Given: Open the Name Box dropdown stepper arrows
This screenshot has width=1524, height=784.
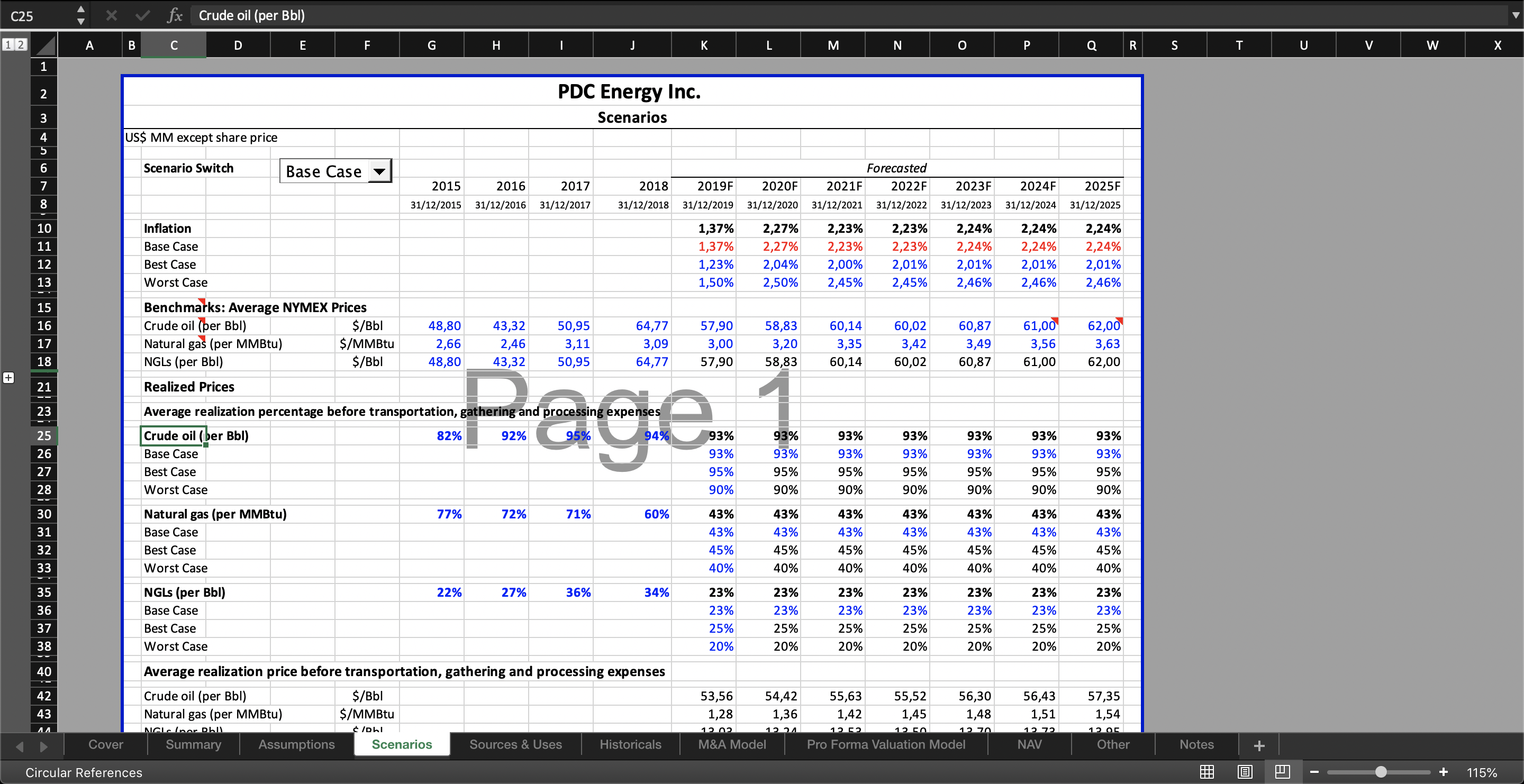Looking at the screenshot, I should (81, 15).
